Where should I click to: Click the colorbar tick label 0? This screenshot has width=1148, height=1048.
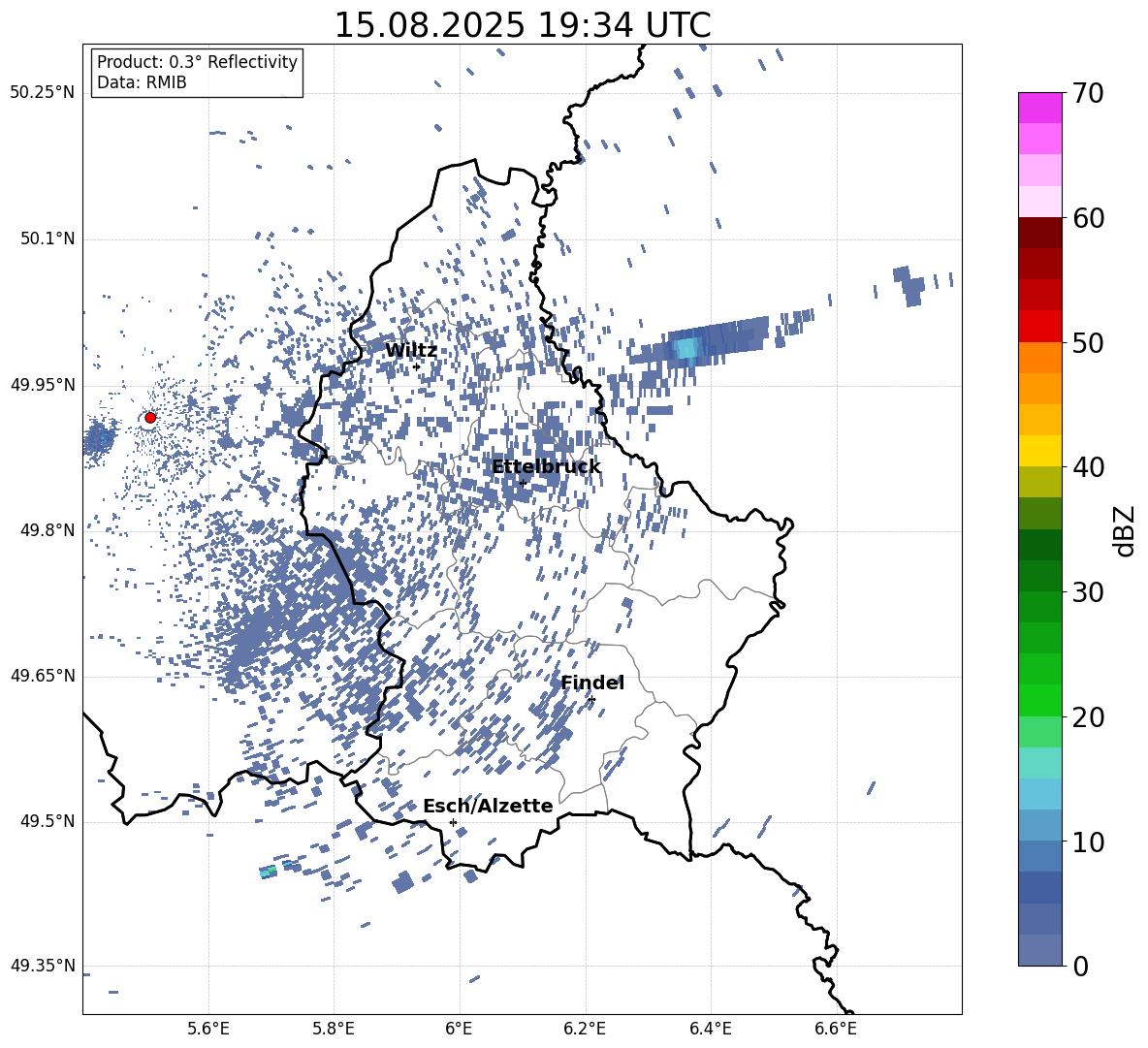click(x=1080, y=966)
